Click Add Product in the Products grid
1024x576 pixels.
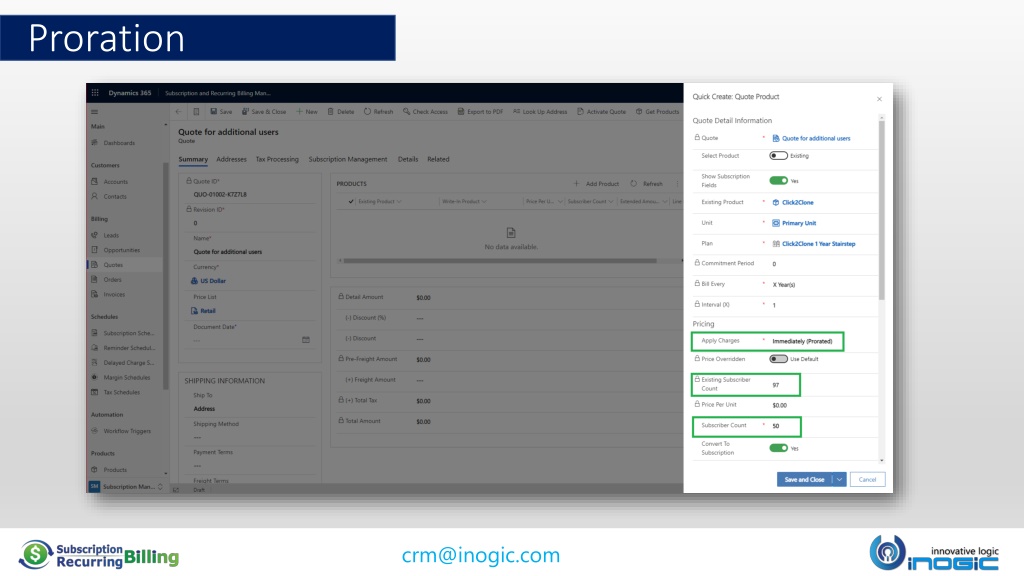click(x=596, y=184)
